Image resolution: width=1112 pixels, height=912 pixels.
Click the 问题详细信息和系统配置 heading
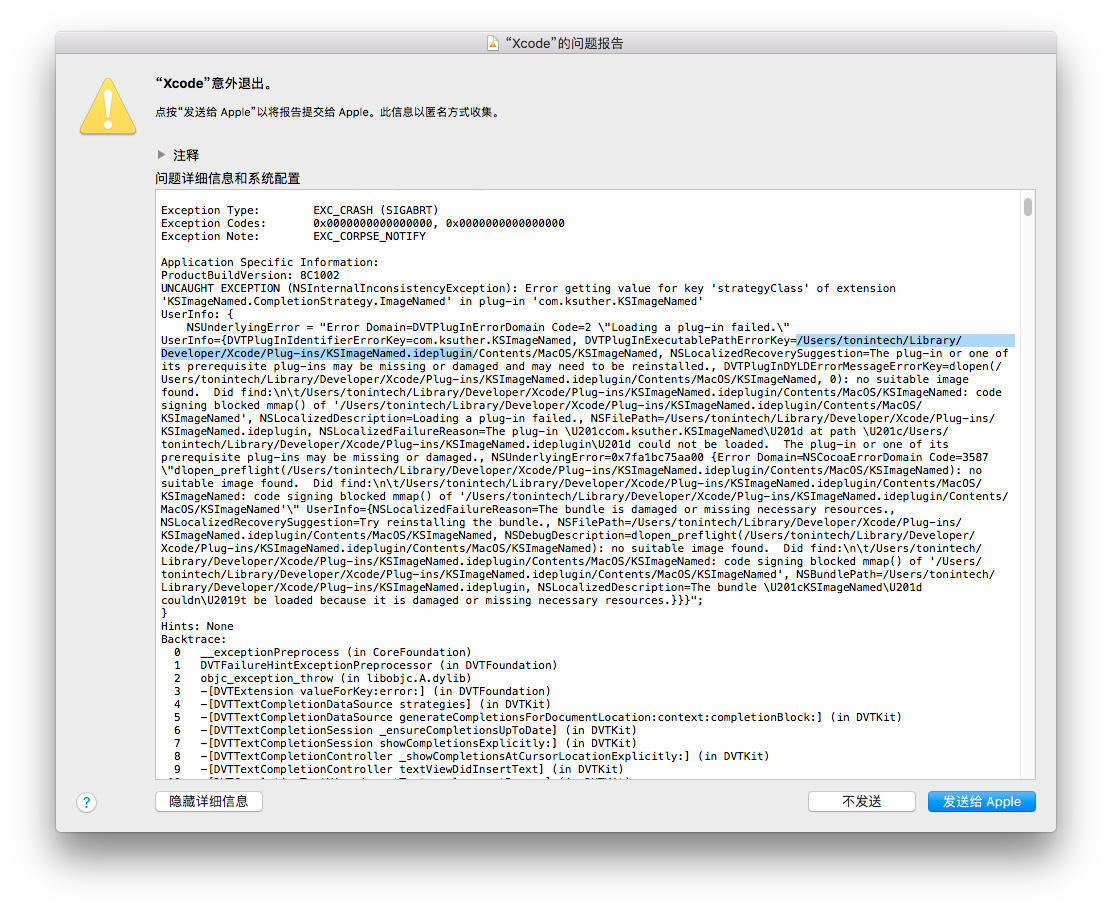pos(227,178)
